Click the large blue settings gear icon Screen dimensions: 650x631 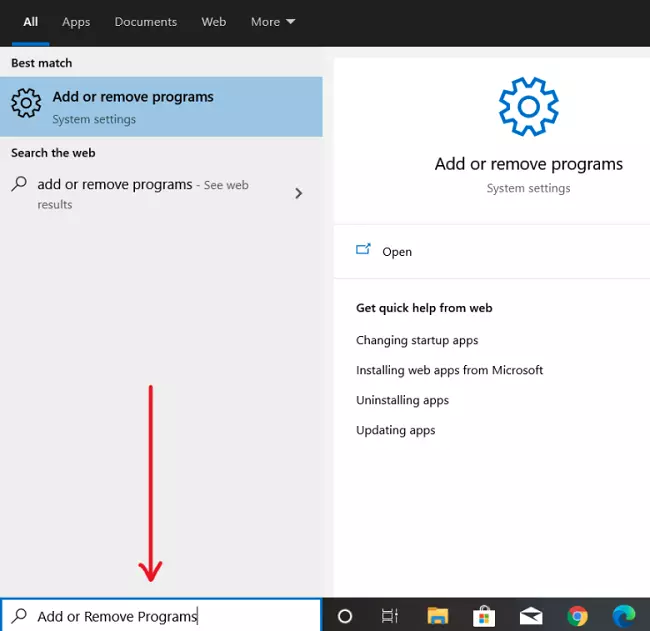tap(528, 107)
